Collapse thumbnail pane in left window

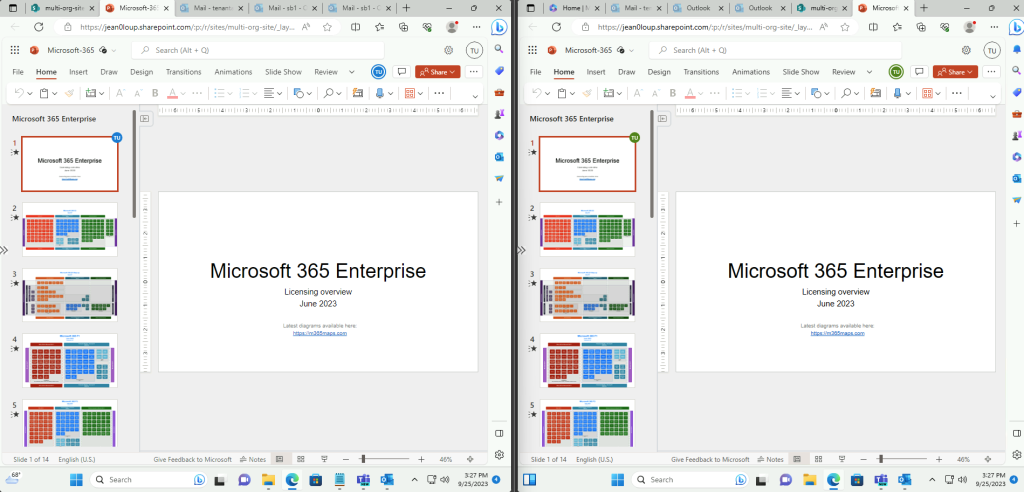(145, 119)
